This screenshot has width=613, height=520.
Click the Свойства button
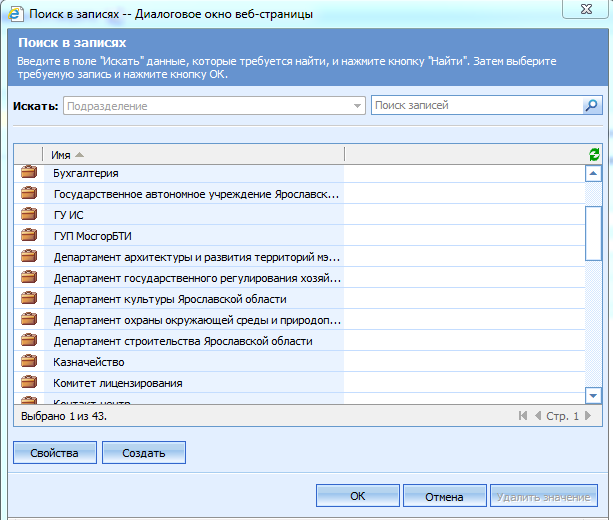point(54,453)
